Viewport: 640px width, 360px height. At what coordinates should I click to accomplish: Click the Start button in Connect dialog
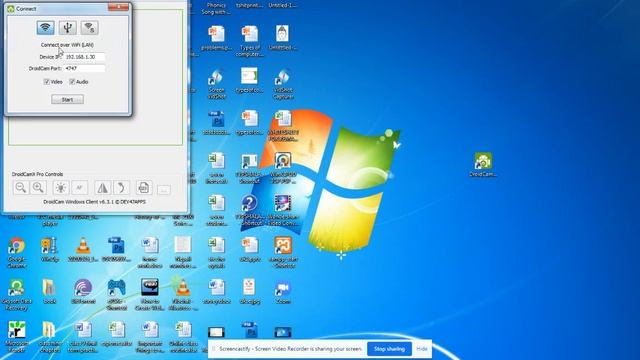point(67,99)
